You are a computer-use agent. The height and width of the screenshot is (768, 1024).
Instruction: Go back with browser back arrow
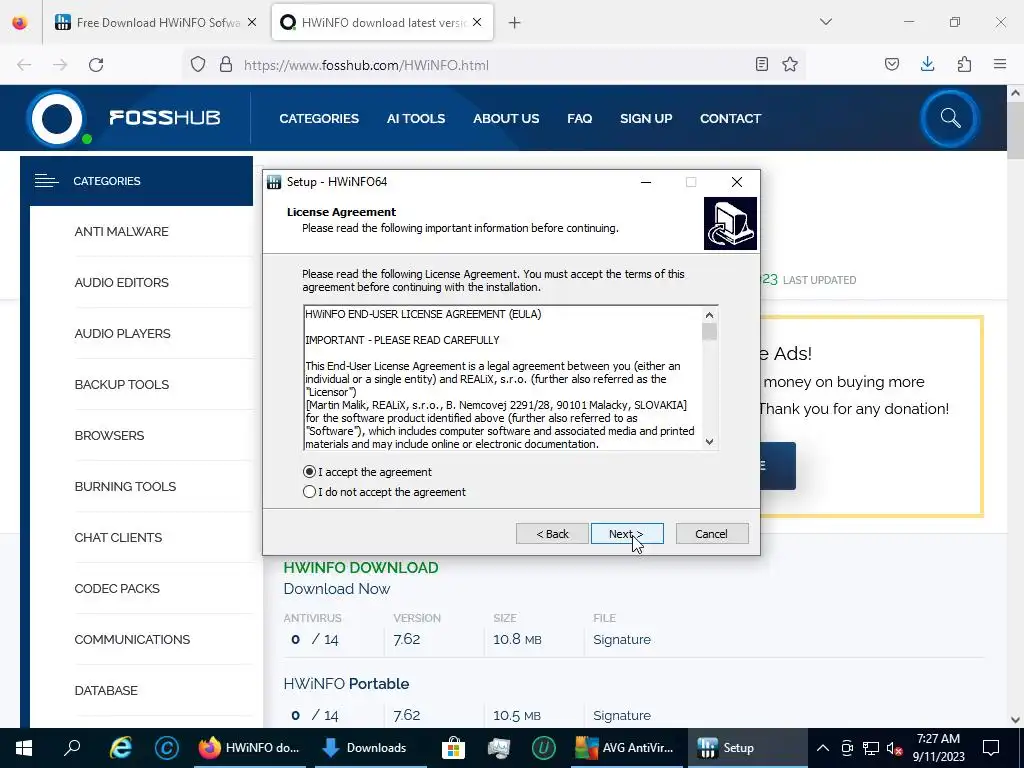tap(24, 65)
